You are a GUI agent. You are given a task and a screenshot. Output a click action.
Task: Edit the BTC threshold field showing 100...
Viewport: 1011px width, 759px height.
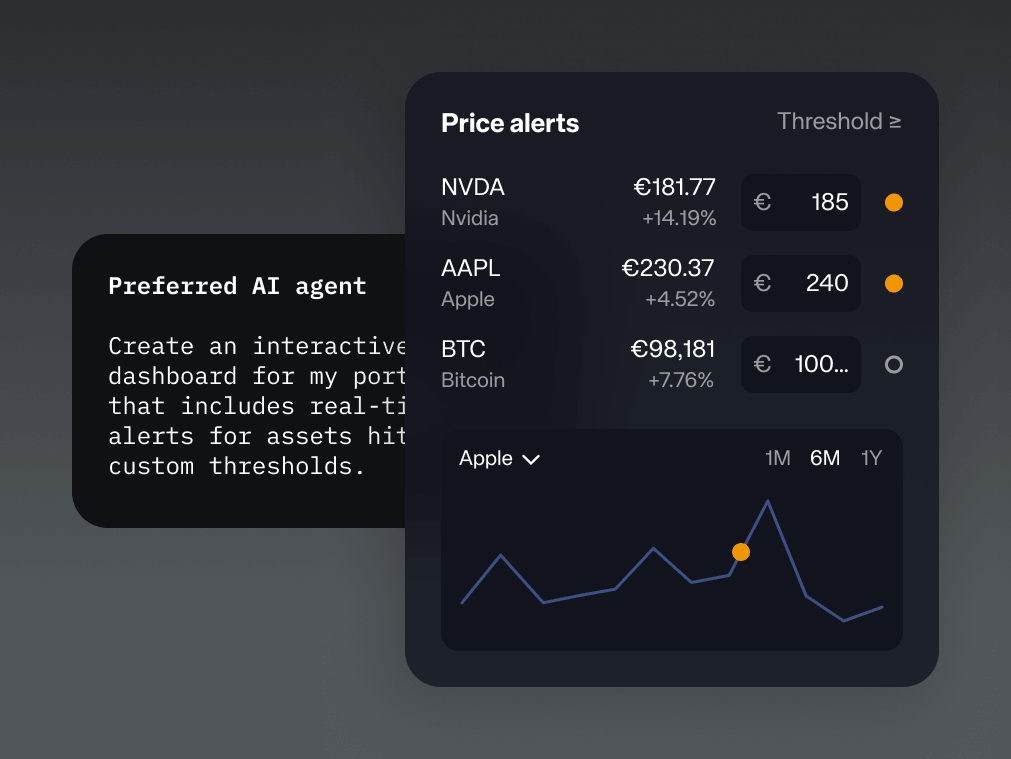point(801,364)
